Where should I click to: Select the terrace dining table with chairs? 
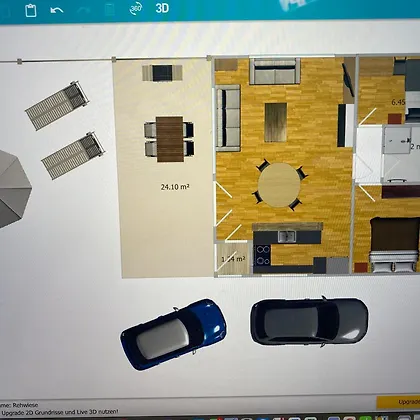click(169, 139)
